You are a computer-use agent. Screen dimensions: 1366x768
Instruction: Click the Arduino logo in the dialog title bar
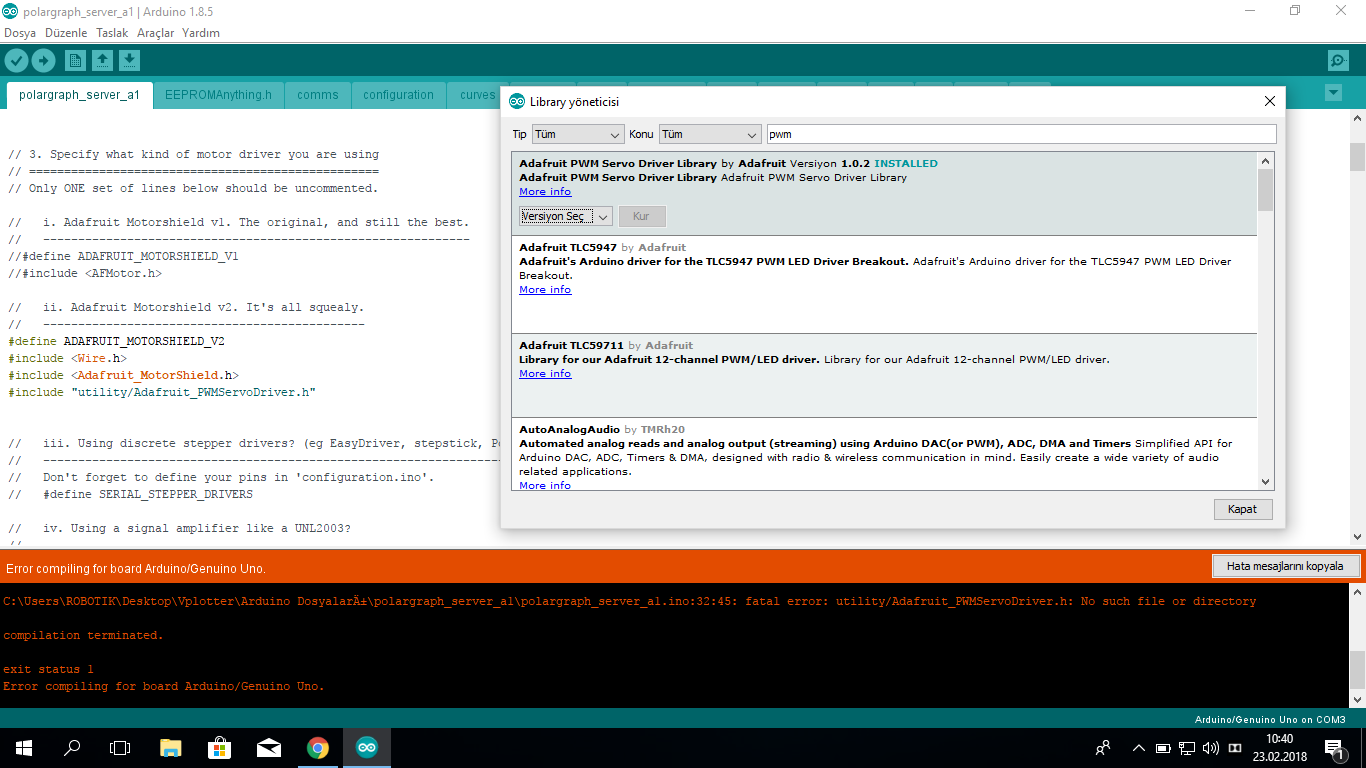[517, 101]
